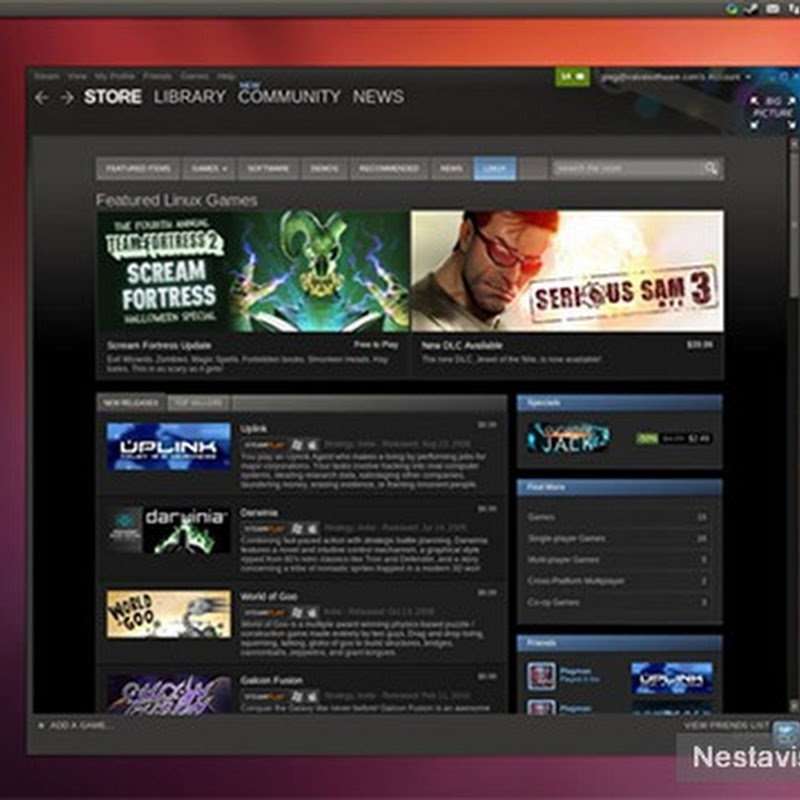This screenshot has height=800, width=800.
Task: Click the New DLC Available title
Action: pyautogui.click(x=462, y=345)
